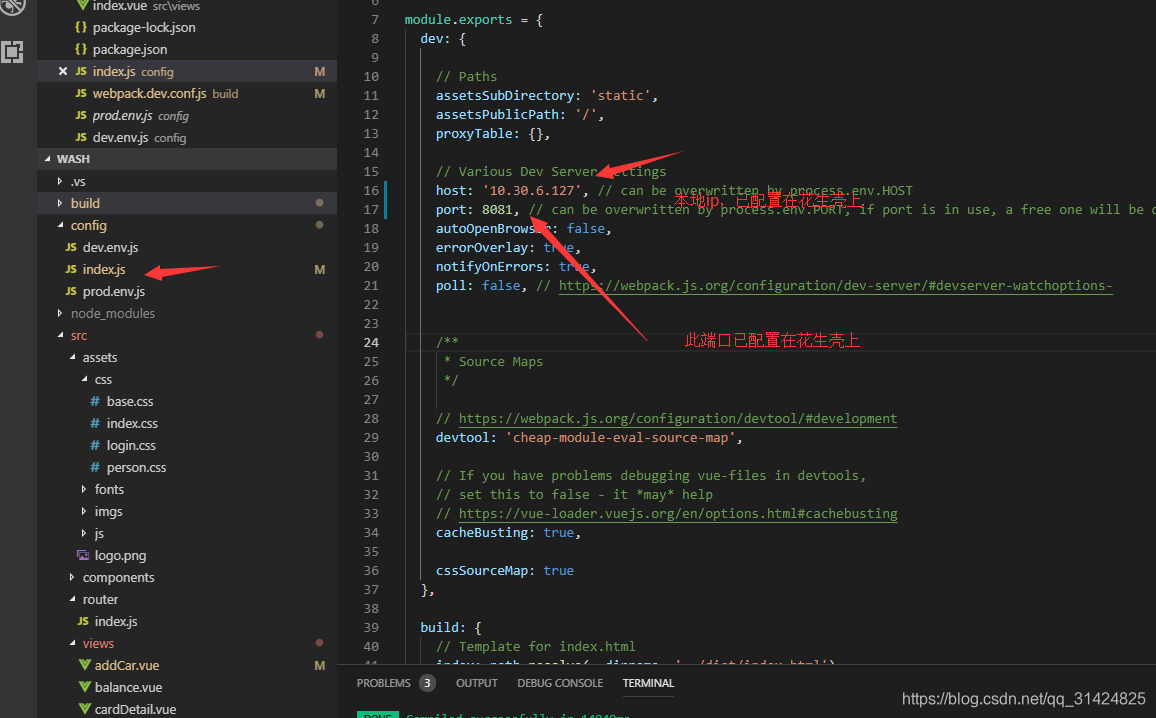This screenshot has width=1156, height=718.
Task: Open cardDetail.vue file
Action: point(135,710)
